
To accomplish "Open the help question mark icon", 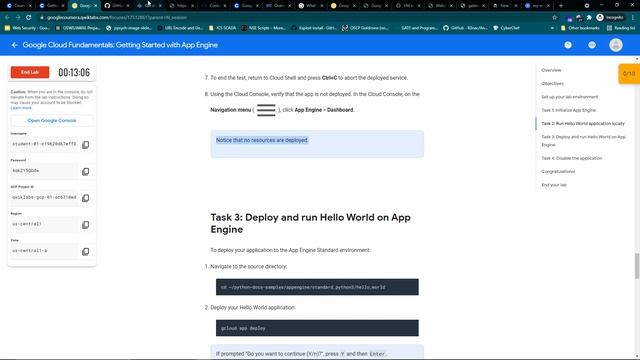I will click(x=568, y=45).
